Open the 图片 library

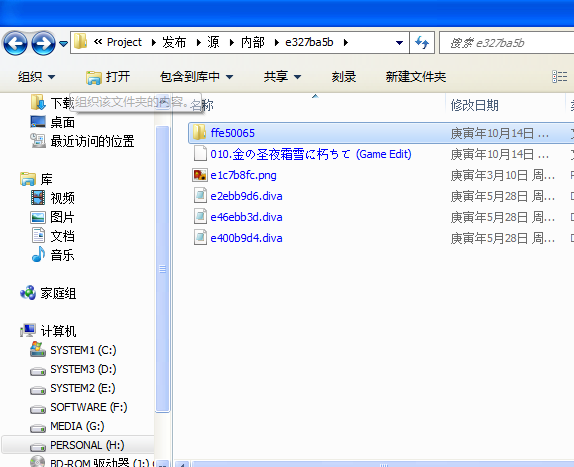[x=52, y=217]
